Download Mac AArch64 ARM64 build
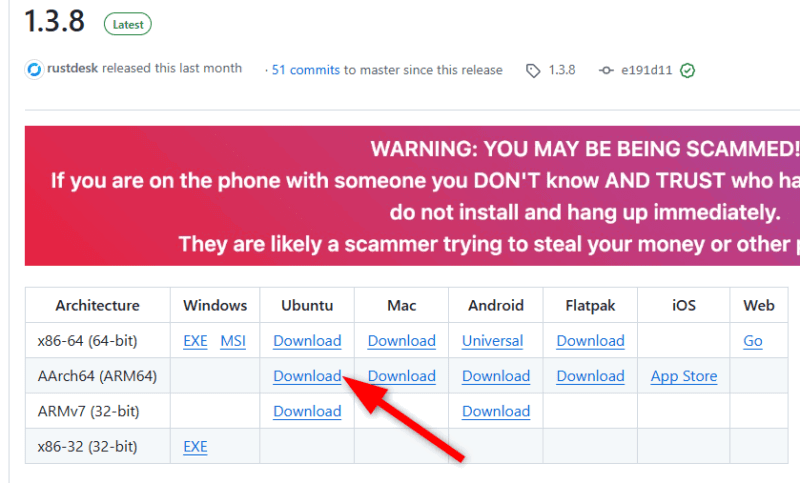This screenshot has width=800, height=483. tap(401, 376)
